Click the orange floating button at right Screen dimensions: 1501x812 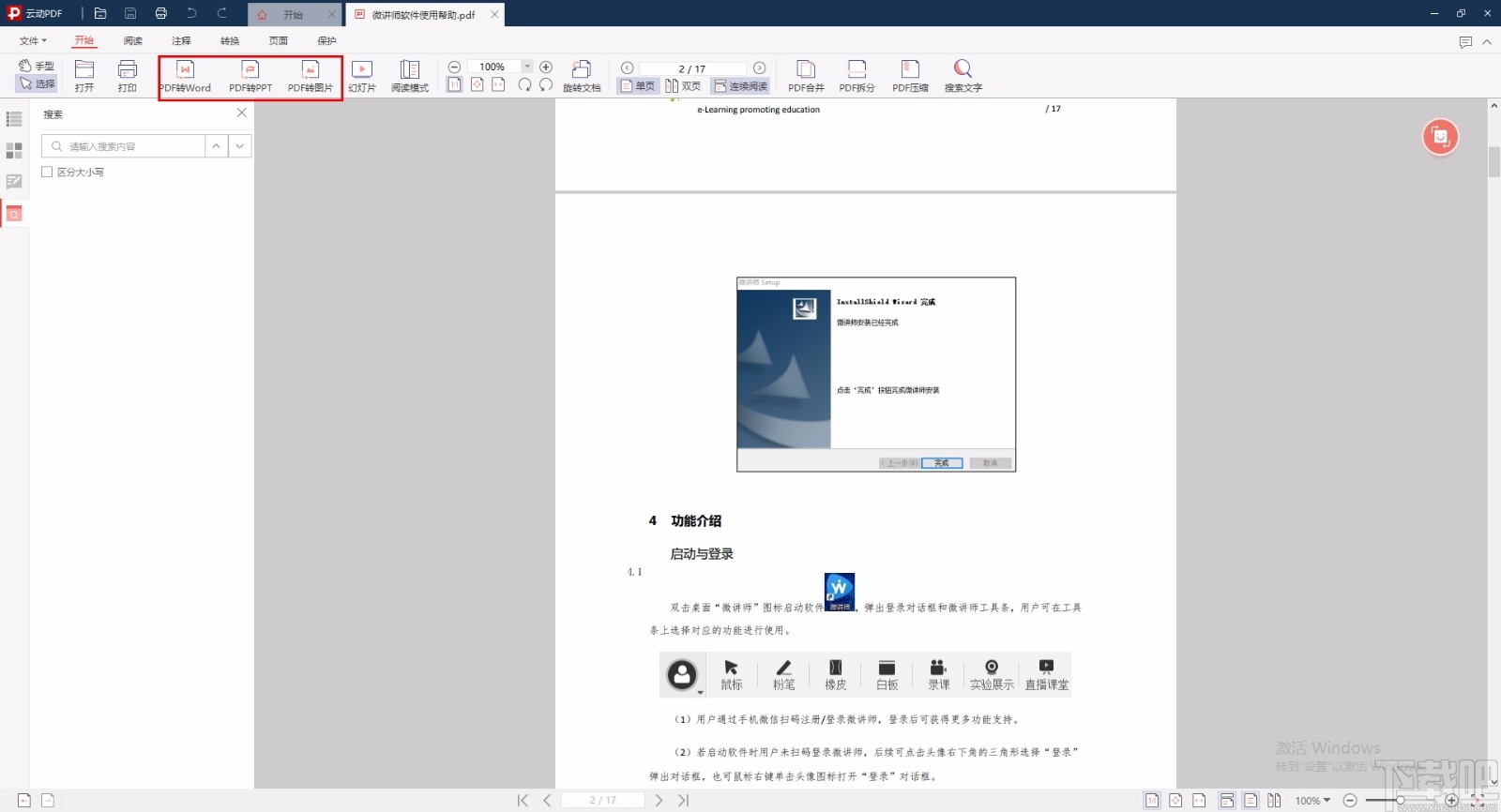tap(1440, 137)
